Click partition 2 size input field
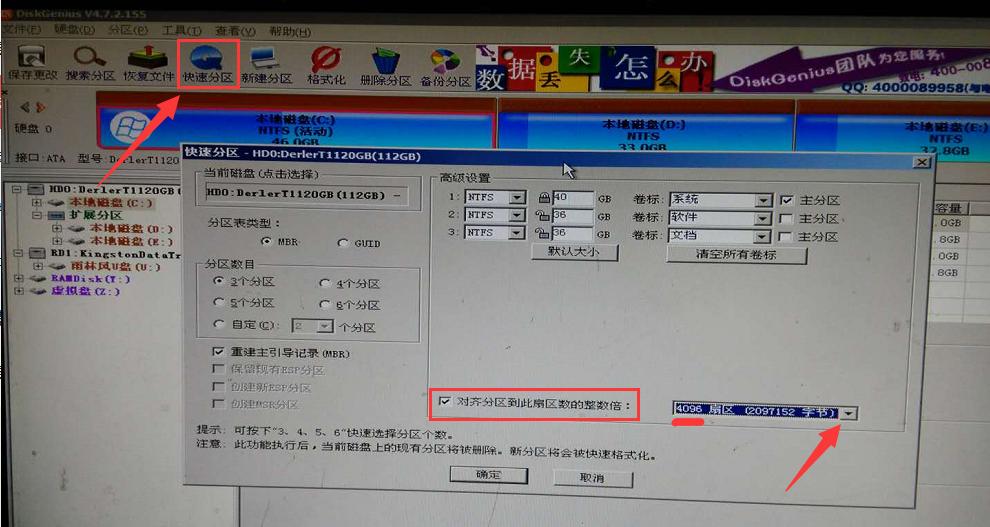 (573, 216)
